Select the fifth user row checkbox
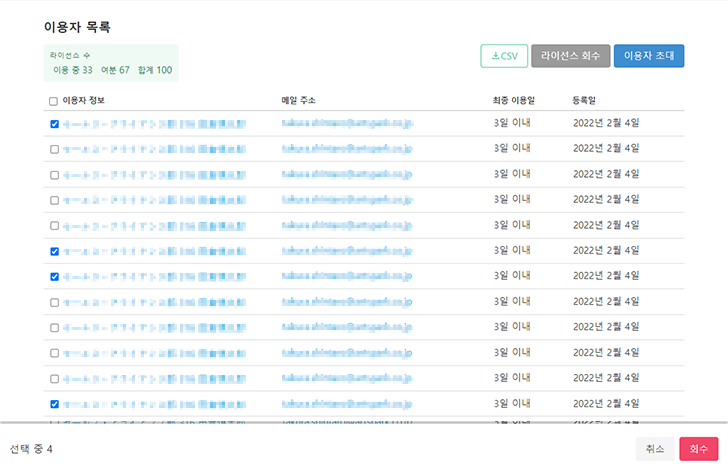Viewport: 728px width, 472px height. coord(54,226)
